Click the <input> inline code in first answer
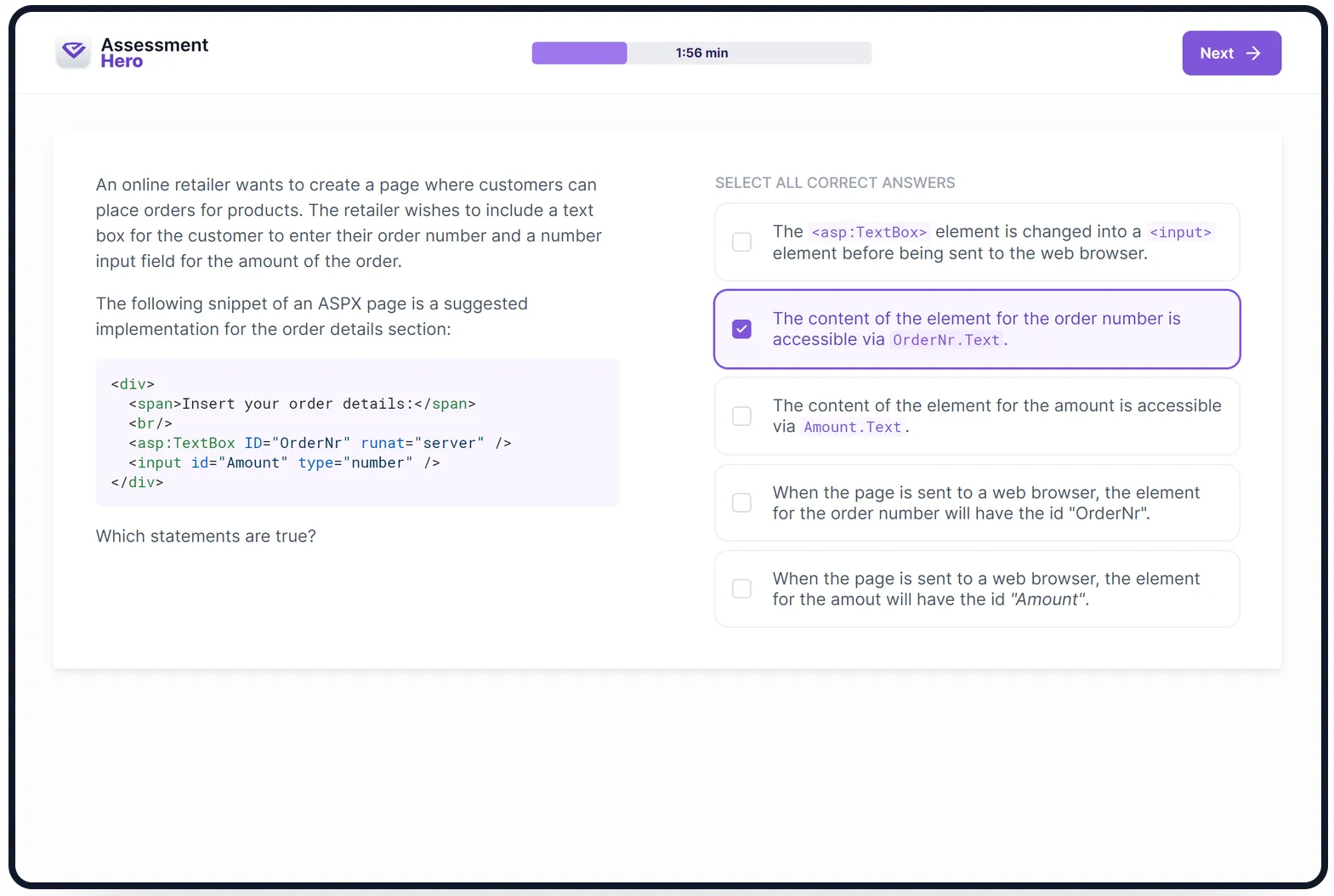This screenshot has height=896, width=1334. (1180, 232)
